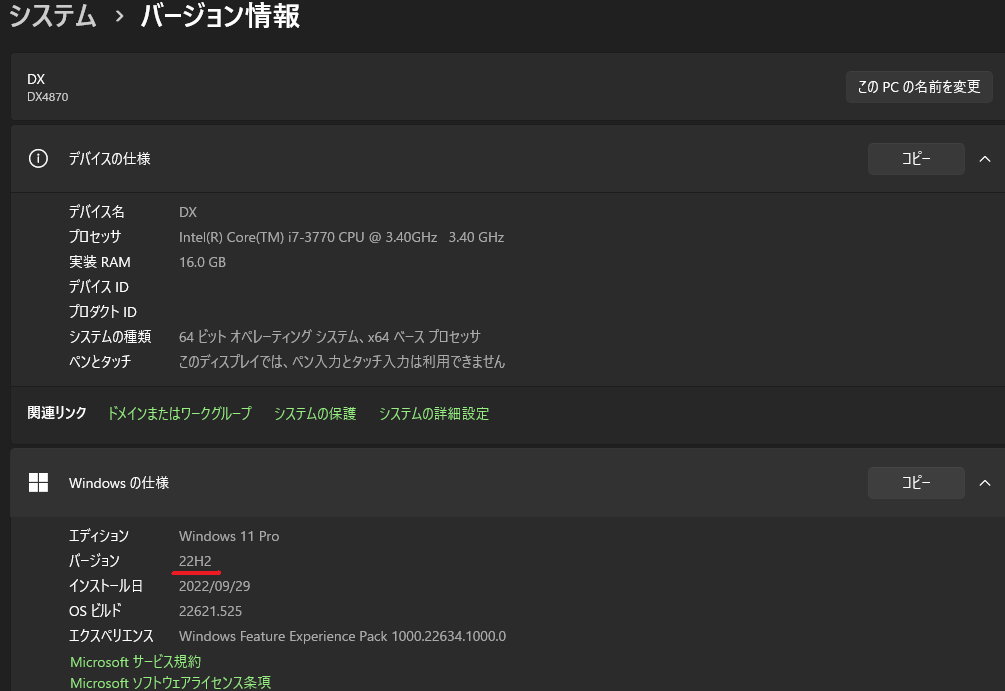Select the processor value Intel Core i7-3770

coord(341,237)
